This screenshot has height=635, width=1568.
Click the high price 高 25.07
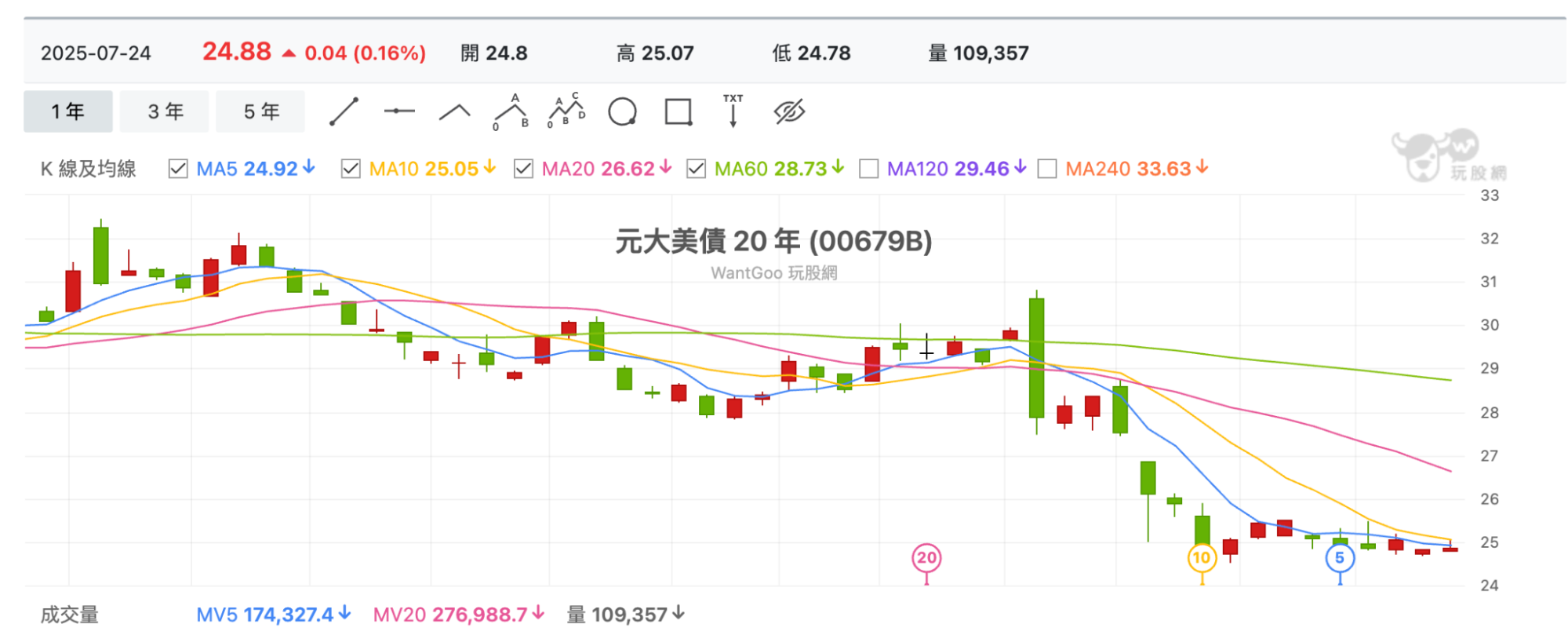click(655, 53)
